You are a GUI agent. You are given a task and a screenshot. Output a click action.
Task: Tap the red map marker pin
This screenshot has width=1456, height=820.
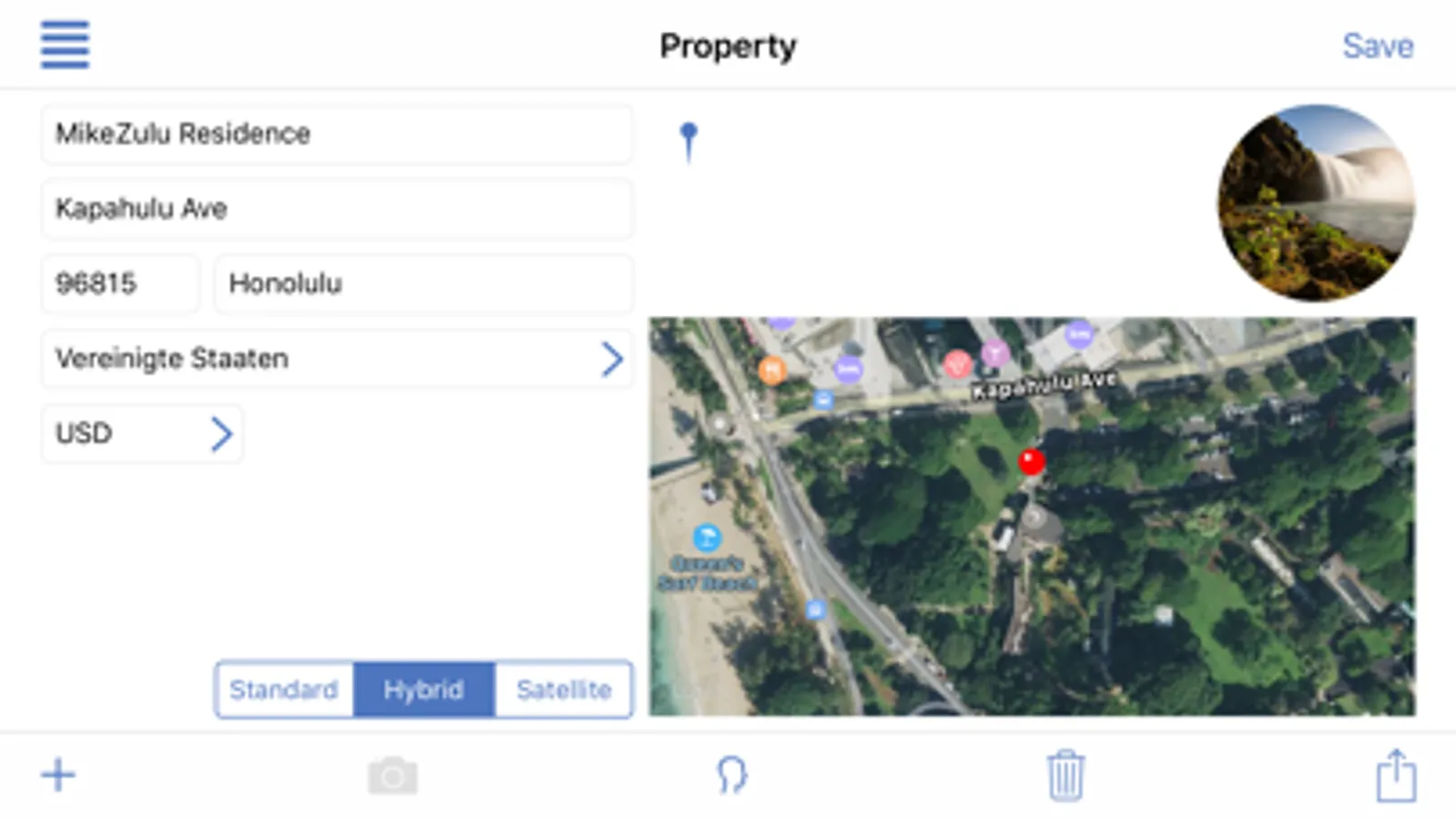click(1032, 462)
